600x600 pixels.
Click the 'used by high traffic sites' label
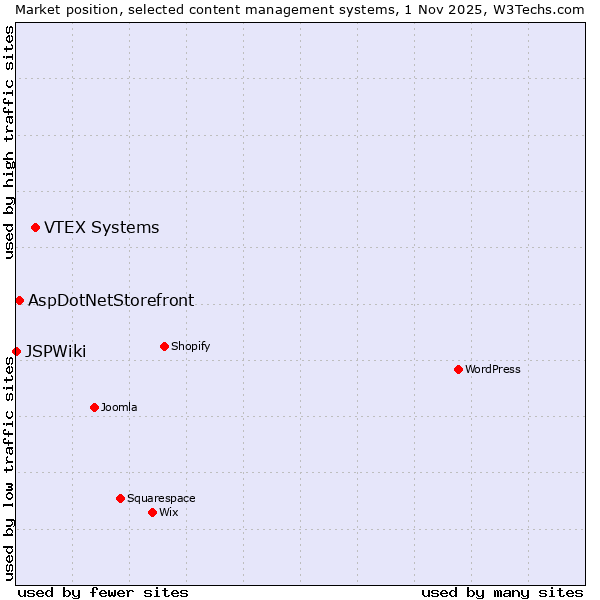tap(9, 142)
